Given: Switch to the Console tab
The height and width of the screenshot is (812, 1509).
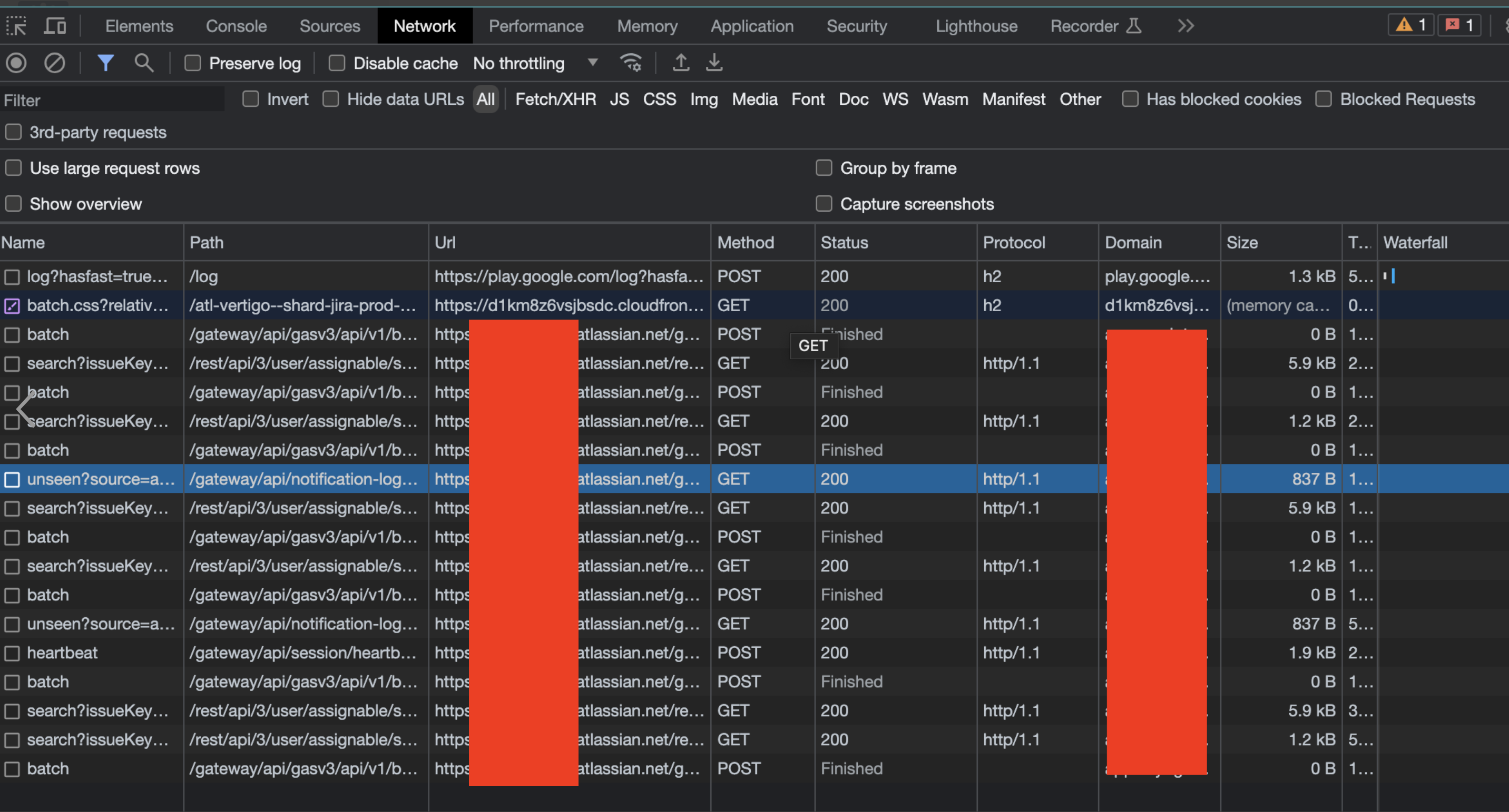Looking at the screenshot, I should point(236,26).
